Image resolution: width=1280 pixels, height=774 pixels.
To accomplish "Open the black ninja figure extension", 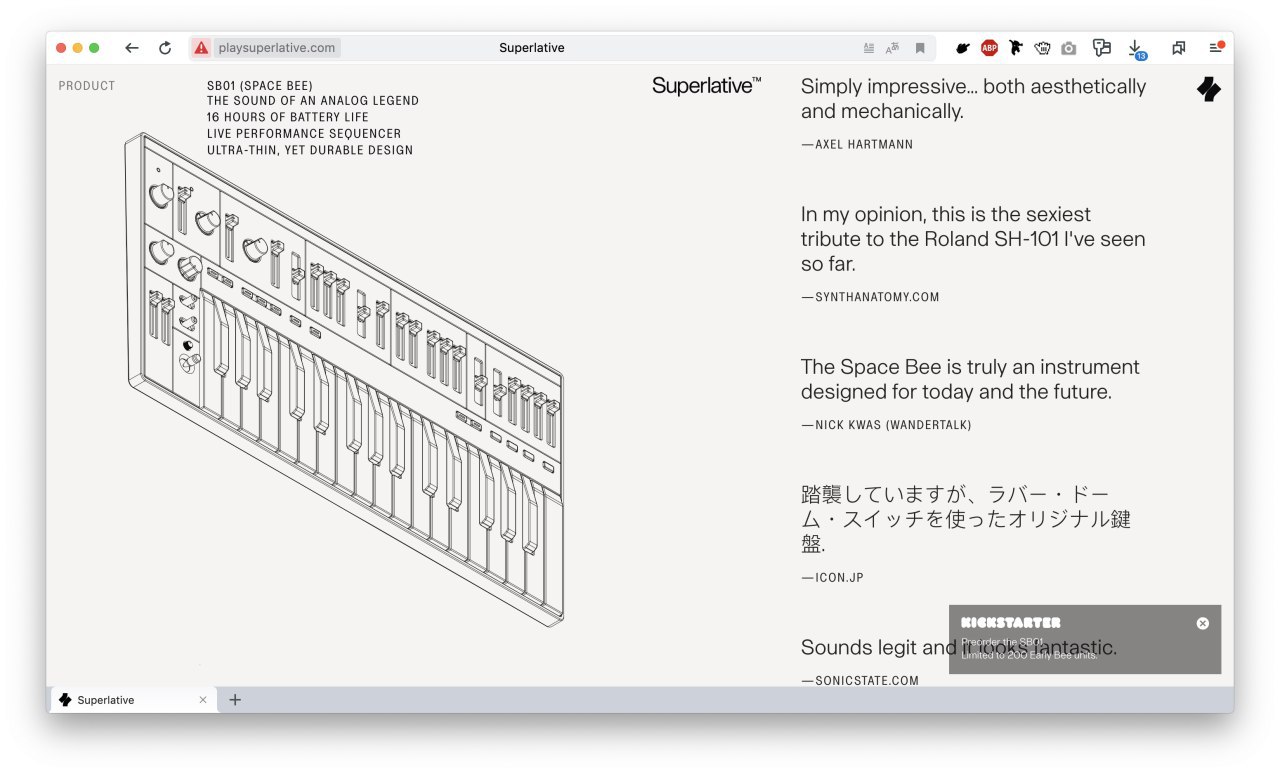I will click(1016, 48).
